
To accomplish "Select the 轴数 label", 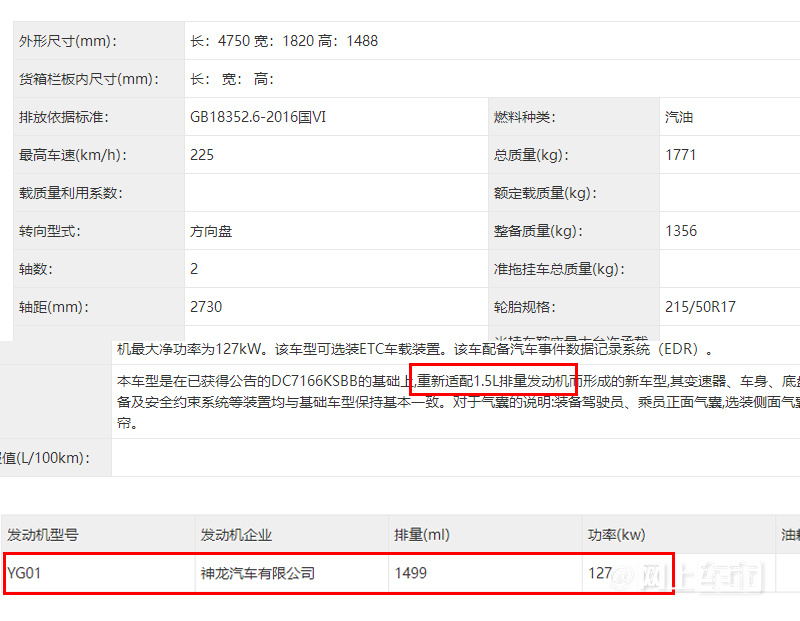I will pyautogui.click(x=36, y=269).
